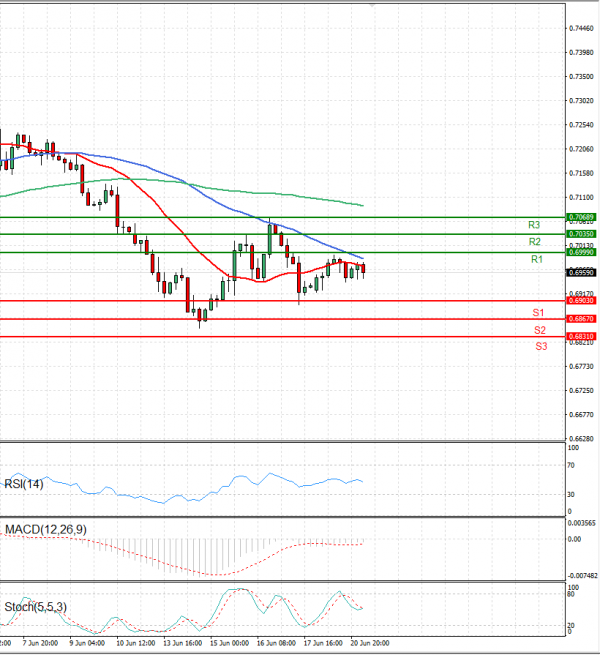Click the Stoch(5,5,3) indicator label
The width and height of the screenshot is (600, 655).
(x=36, y=607)
